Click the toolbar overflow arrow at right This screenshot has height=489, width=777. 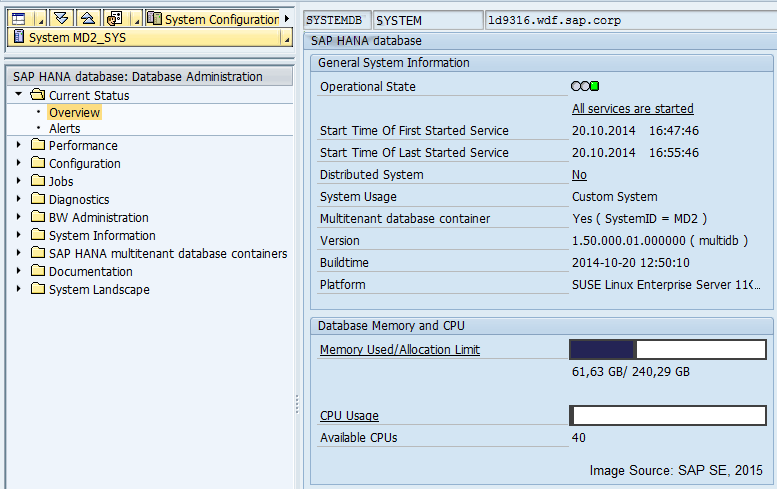tap(287, 19)
